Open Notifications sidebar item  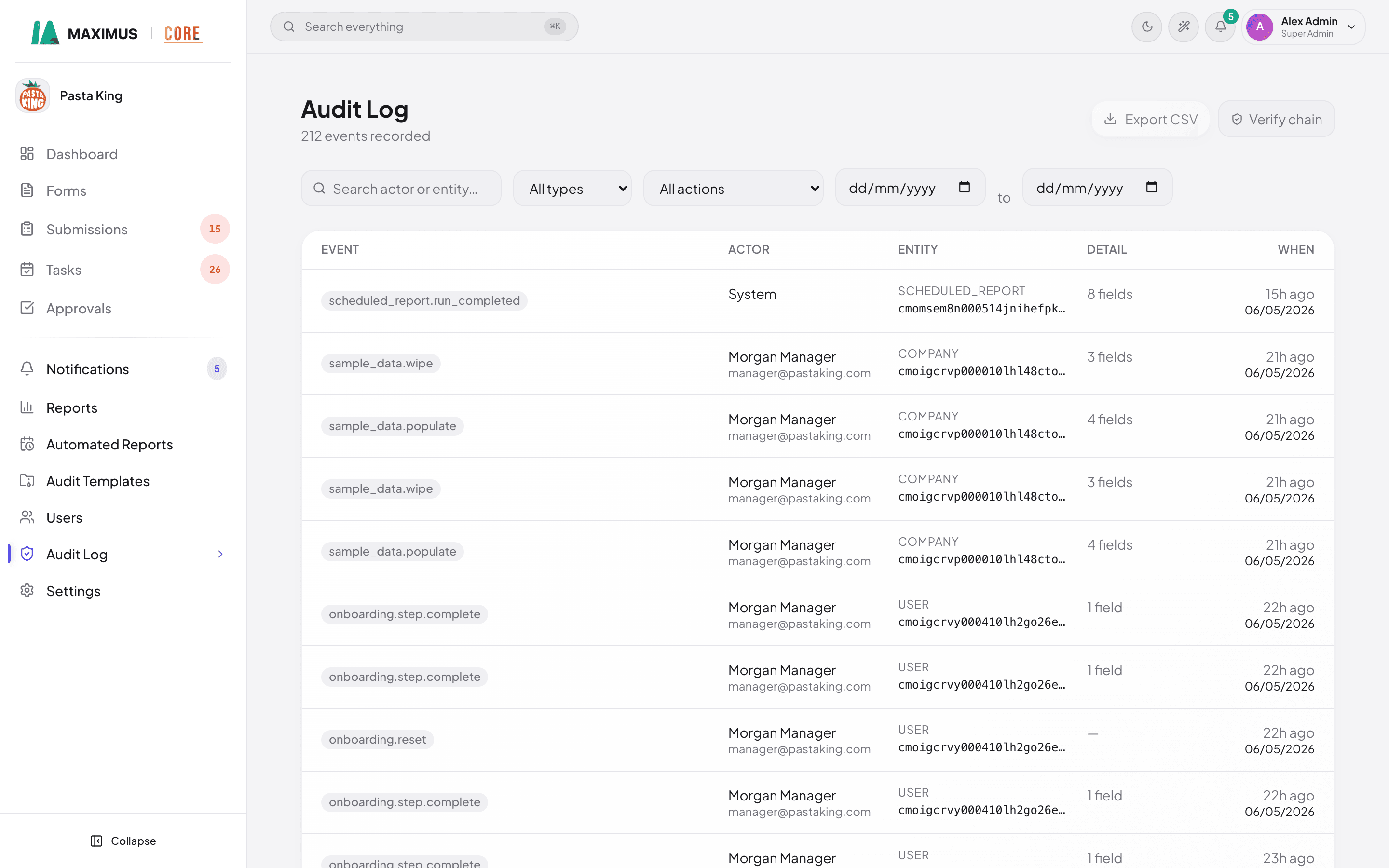123,368
